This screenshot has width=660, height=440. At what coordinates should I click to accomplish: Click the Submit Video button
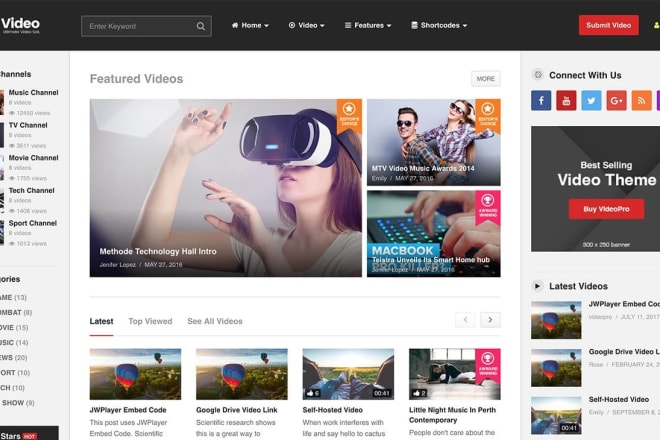click(608, 25)
